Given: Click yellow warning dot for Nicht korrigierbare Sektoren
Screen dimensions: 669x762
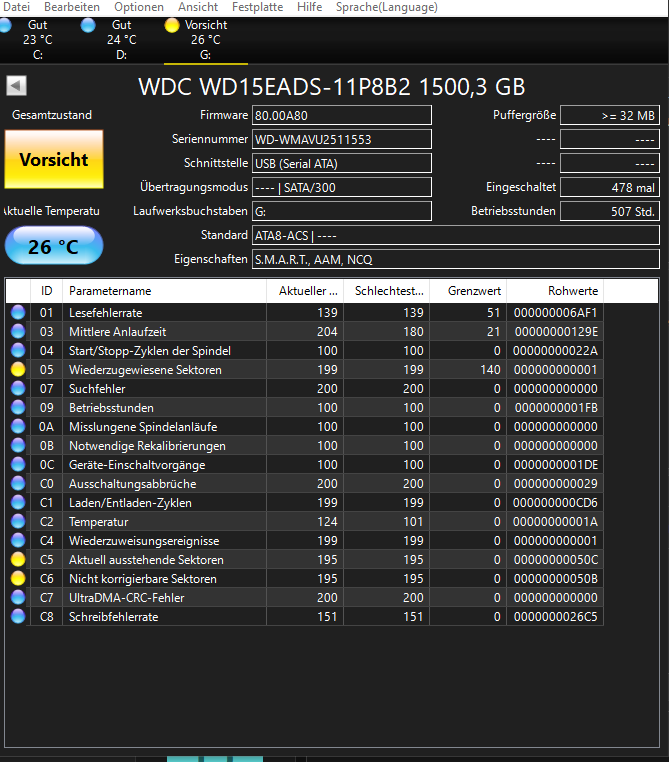Looking at the screenshot, I should (18, 578).
